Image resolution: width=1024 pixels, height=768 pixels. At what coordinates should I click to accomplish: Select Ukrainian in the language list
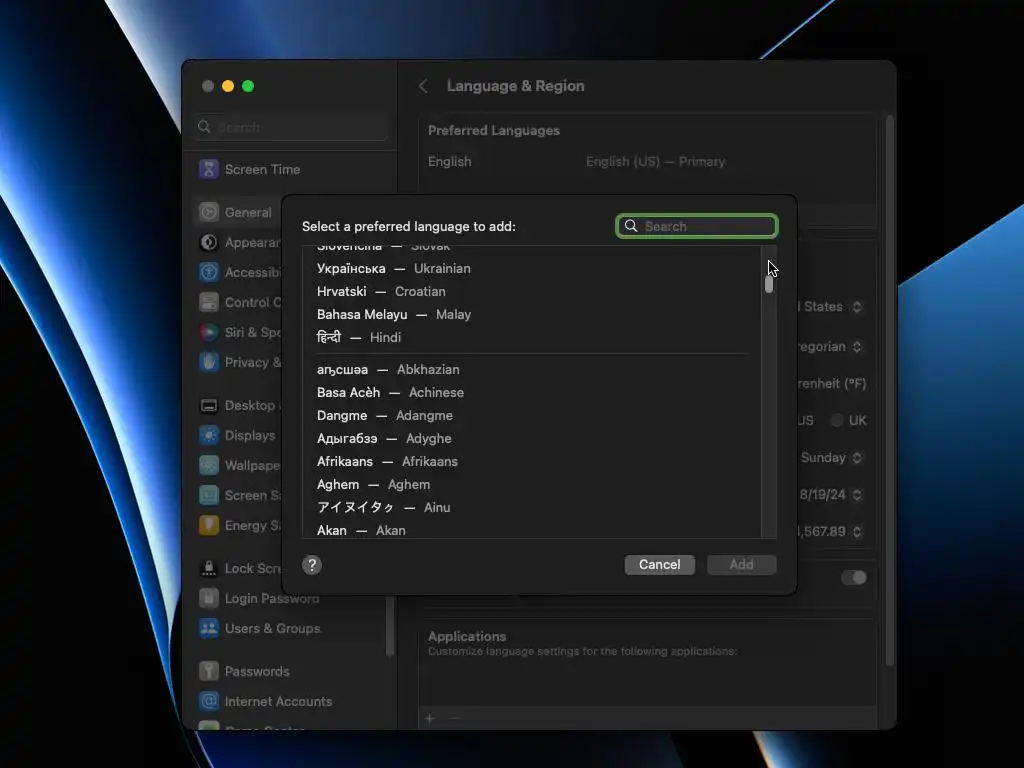pos(532,268)
